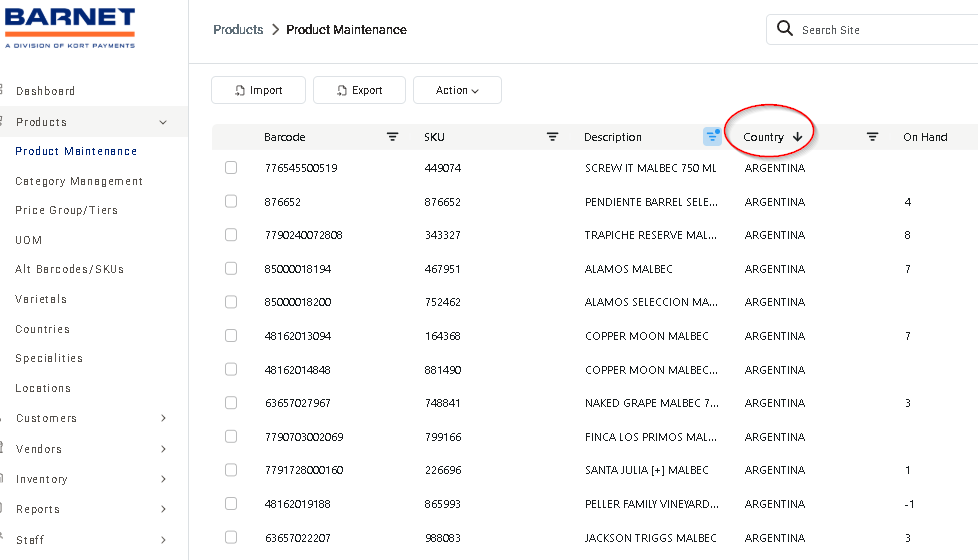Click the Export button
The width and height of the screenshot is (978, 560).
tap(359, 90)
